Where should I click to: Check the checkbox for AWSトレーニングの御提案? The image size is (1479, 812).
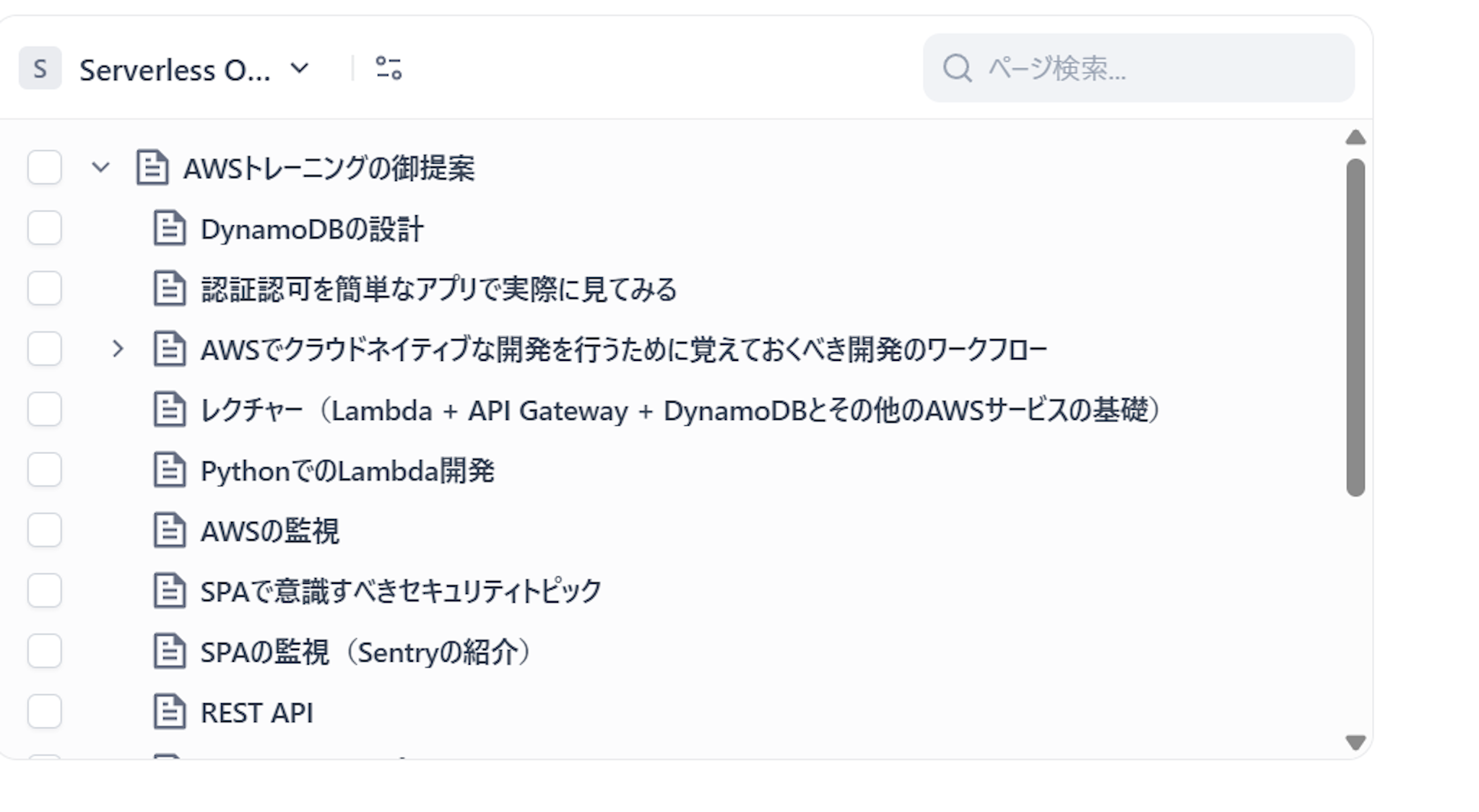click(44, 167)
